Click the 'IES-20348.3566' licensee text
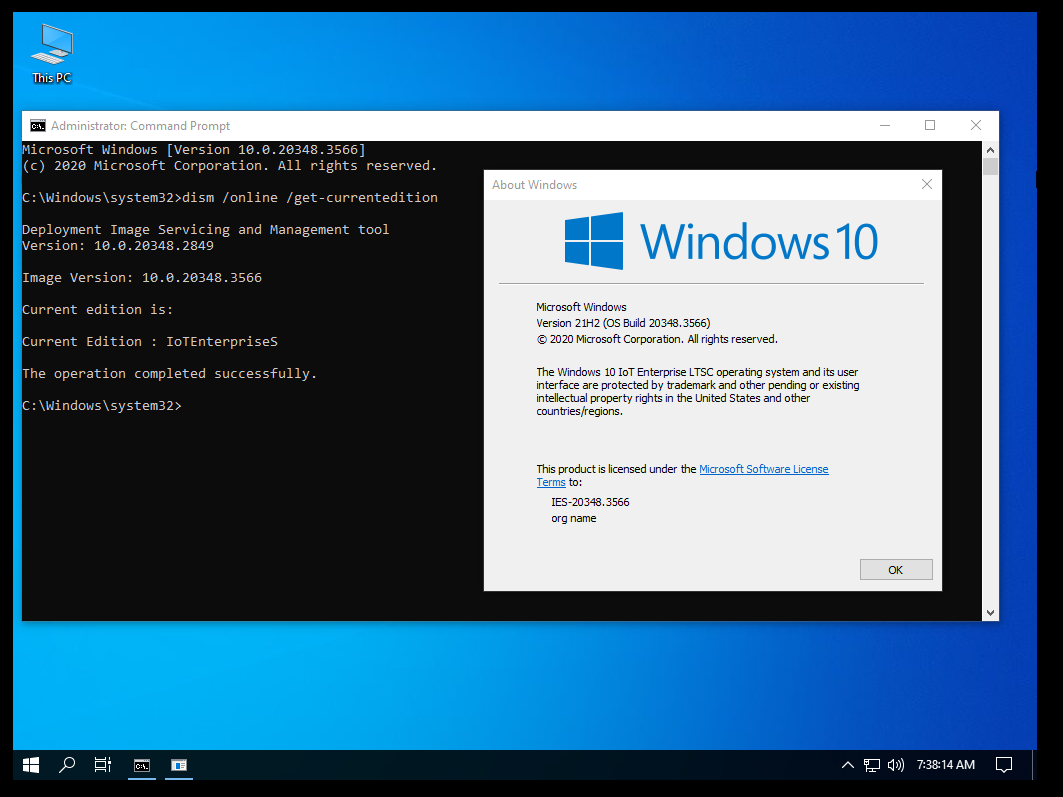The height and width of the screenshot is (797, 1063). click(590, 502)
